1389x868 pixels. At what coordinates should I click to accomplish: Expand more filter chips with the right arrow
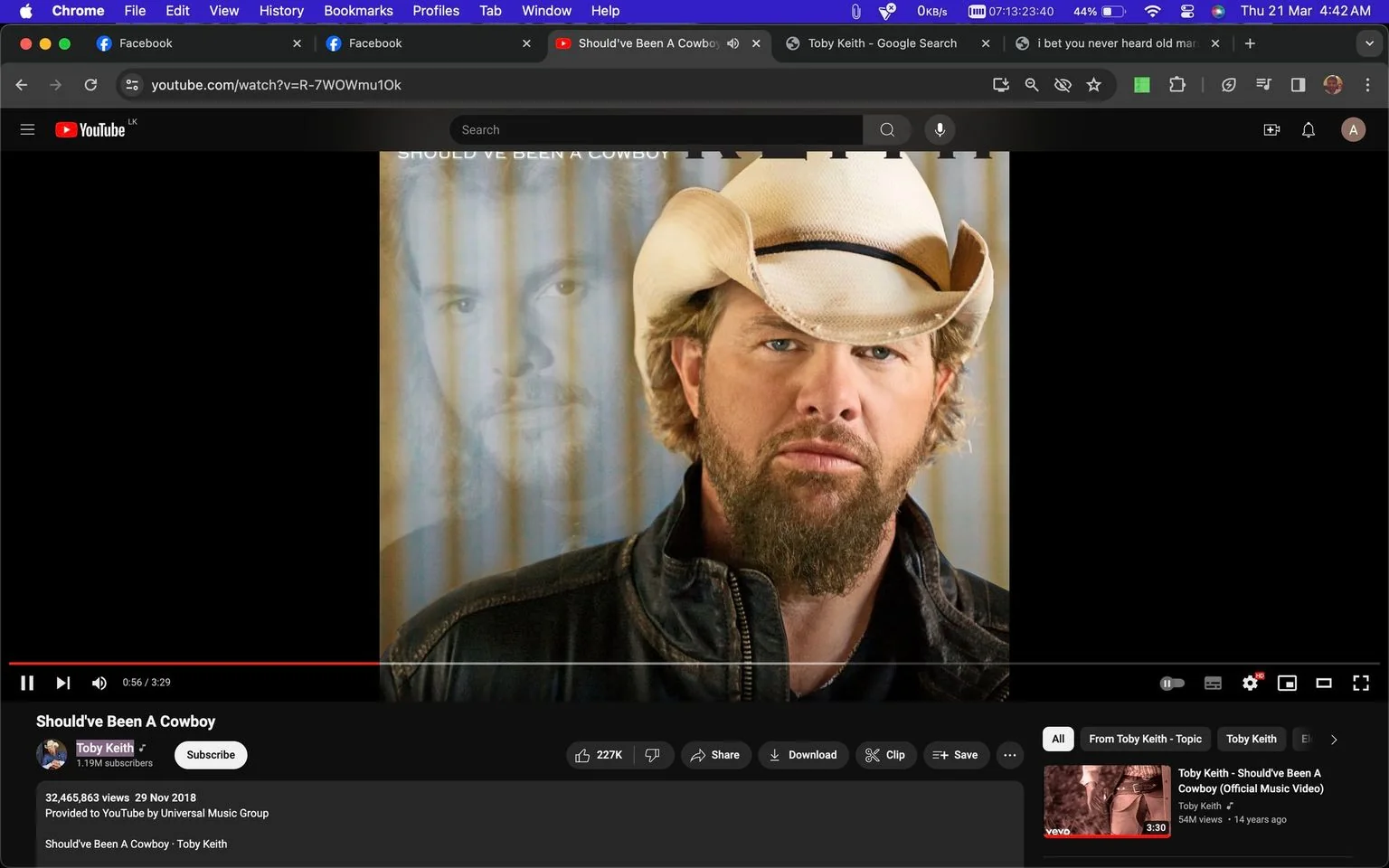pyautogui.click(x=1334, y=740)
